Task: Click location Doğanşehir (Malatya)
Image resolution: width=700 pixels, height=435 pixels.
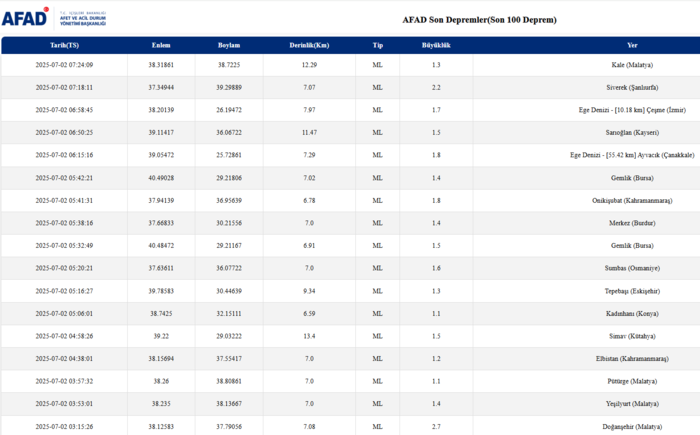Action: pyautogui.click(x=632, y=427)
